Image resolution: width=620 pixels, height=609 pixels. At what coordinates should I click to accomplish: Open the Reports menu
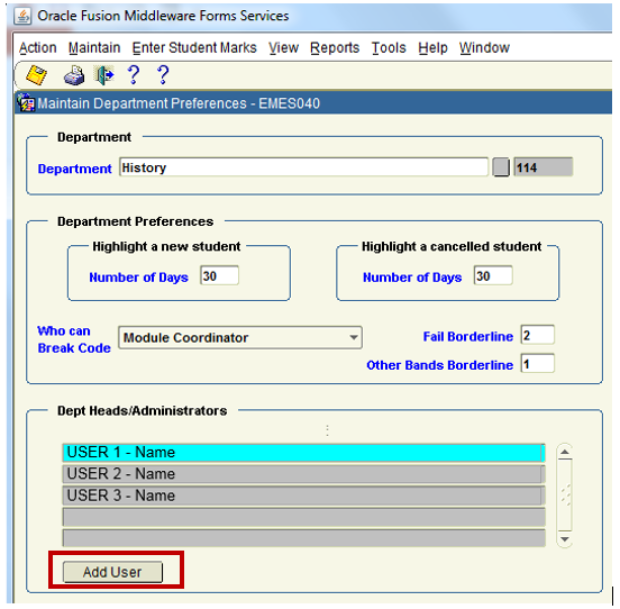coord(334,48)
